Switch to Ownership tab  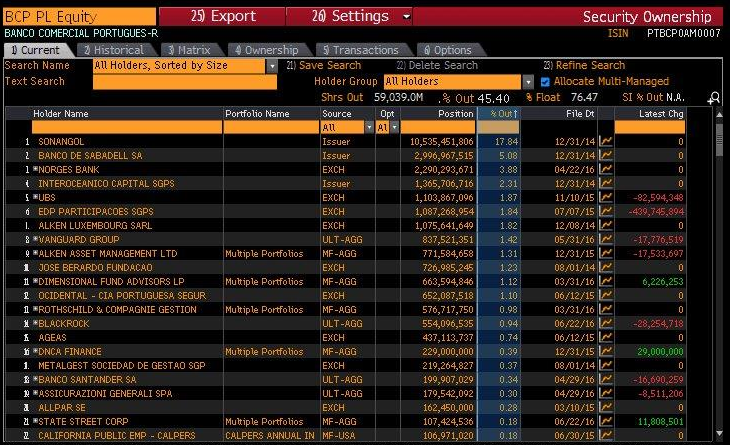(267, 50)
